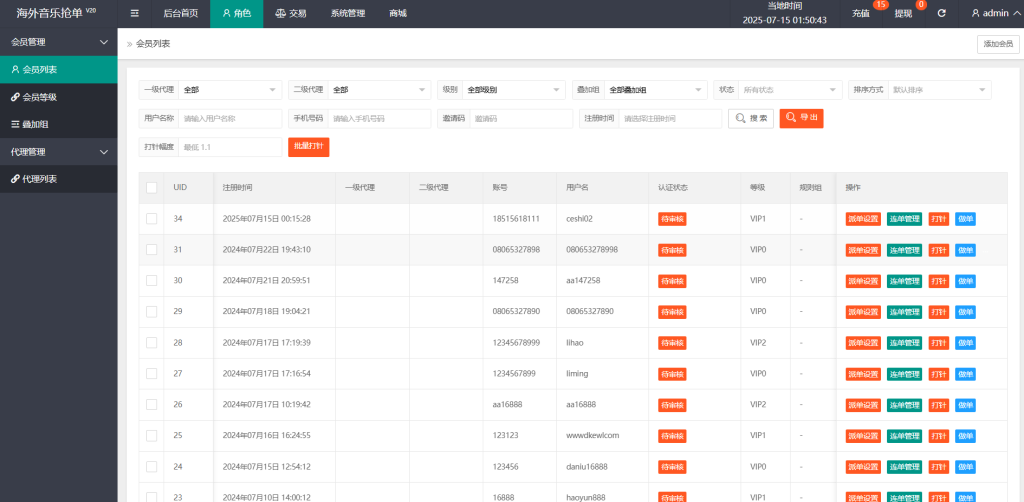Click 连单管理 for user daniu16888
The image size is (1024, 502).
[904, 467]
